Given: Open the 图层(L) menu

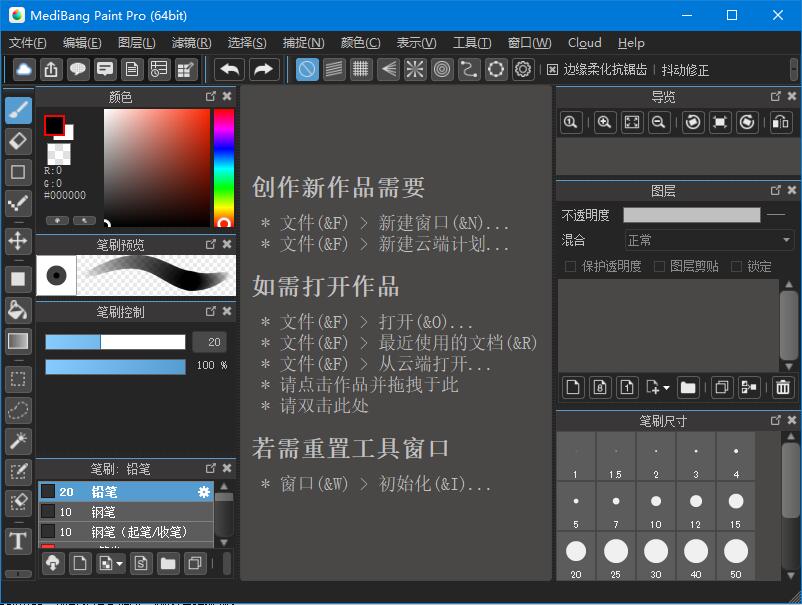Looking at the screenshot, I should [137, 43].
